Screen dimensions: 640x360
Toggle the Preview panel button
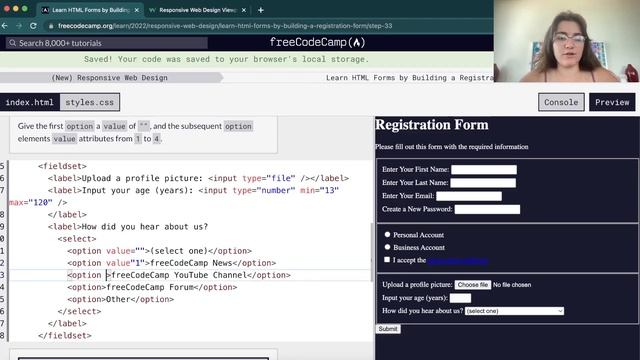[612, 102]
